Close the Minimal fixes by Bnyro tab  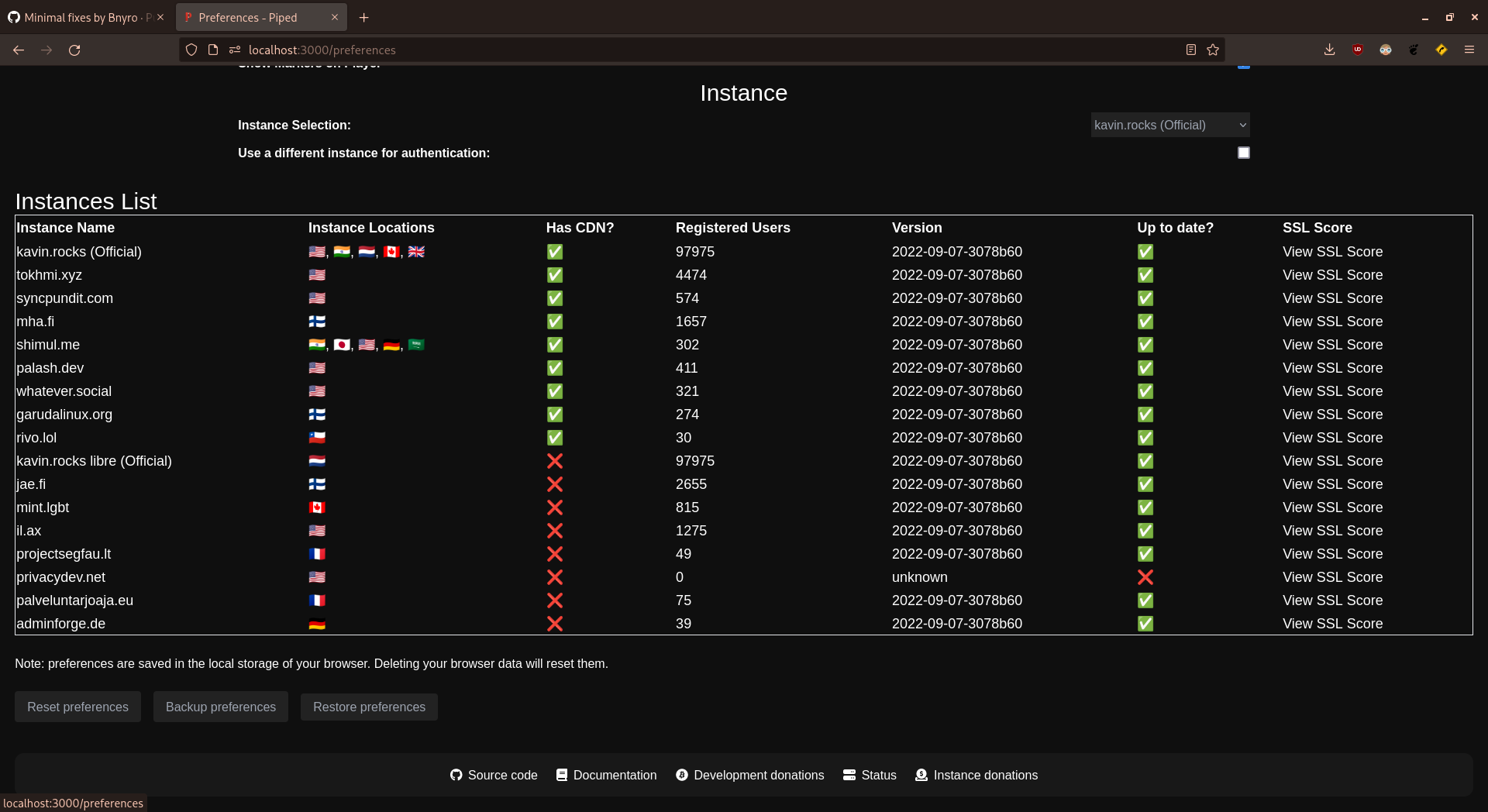(160, 17)
